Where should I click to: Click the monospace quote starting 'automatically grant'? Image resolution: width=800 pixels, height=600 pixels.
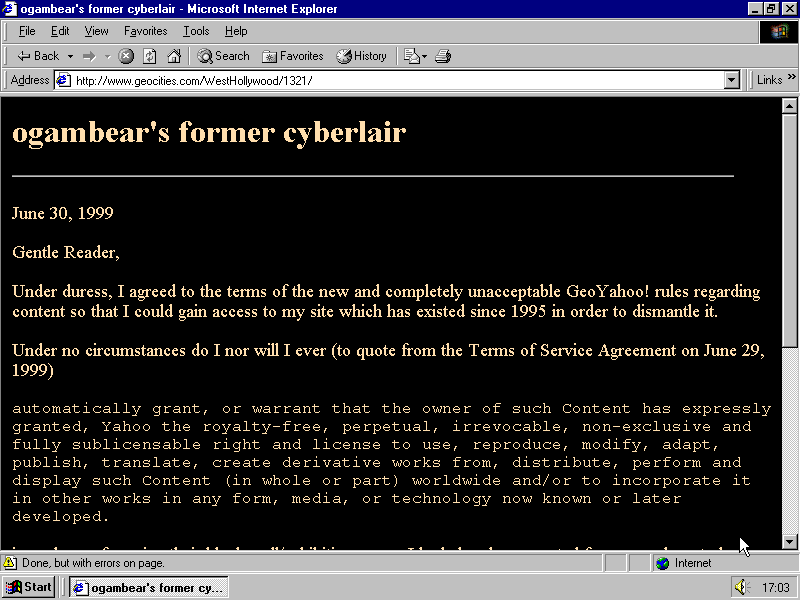(391, 462)
